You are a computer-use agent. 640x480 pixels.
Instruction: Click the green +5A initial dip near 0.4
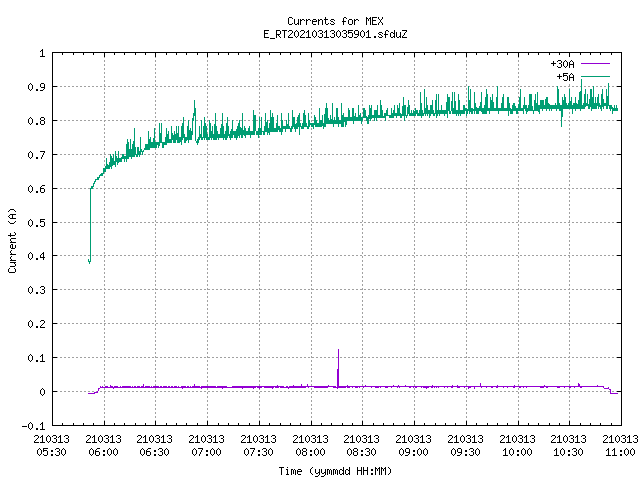pyautogui.click(x=89, y=260)
